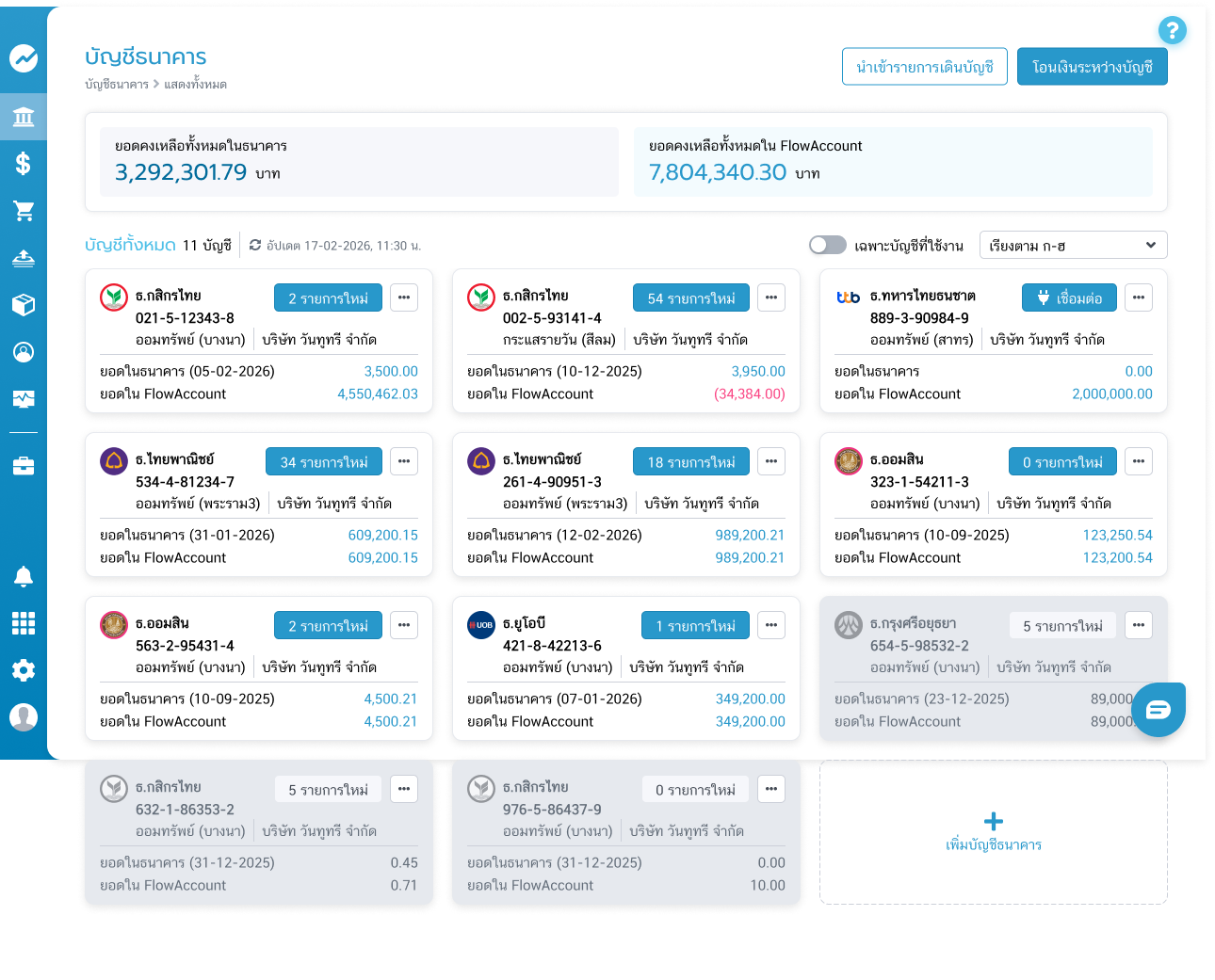Open the options menu on the ยูโอบี account card
Screen dimensions: 1215x980
[771, 625]
